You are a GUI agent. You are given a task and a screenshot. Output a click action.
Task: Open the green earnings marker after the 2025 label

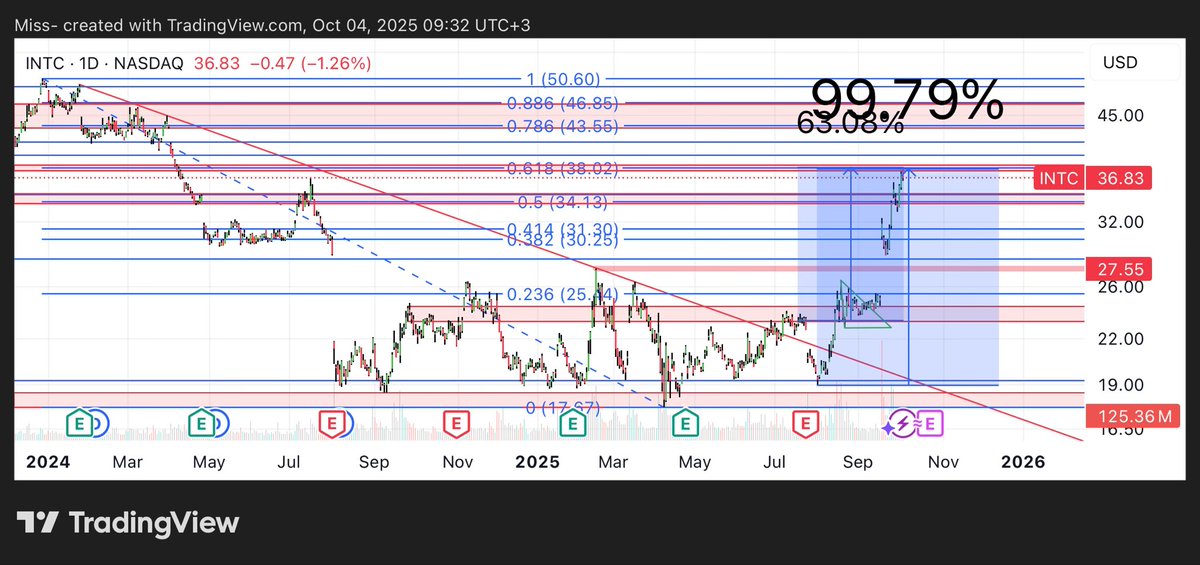(x=572, y=423)
